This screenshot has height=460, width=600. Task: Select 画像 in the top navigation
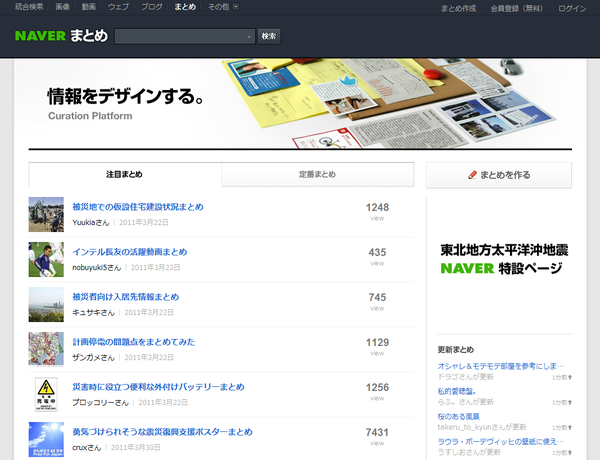62,7
